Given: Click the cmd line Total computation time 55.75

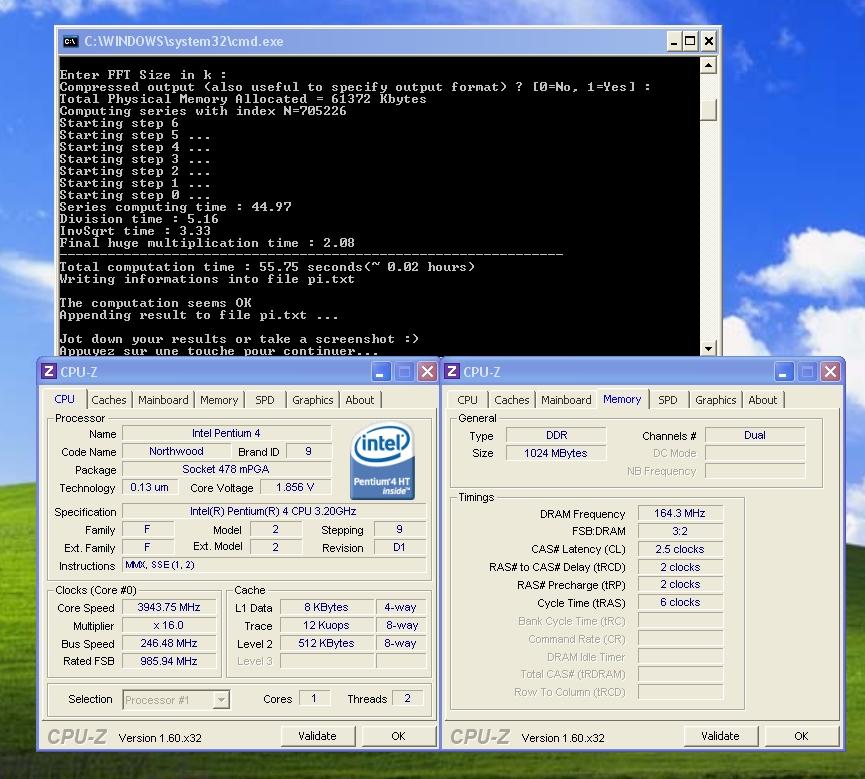Looking at the screenshot, I should 267,267.
